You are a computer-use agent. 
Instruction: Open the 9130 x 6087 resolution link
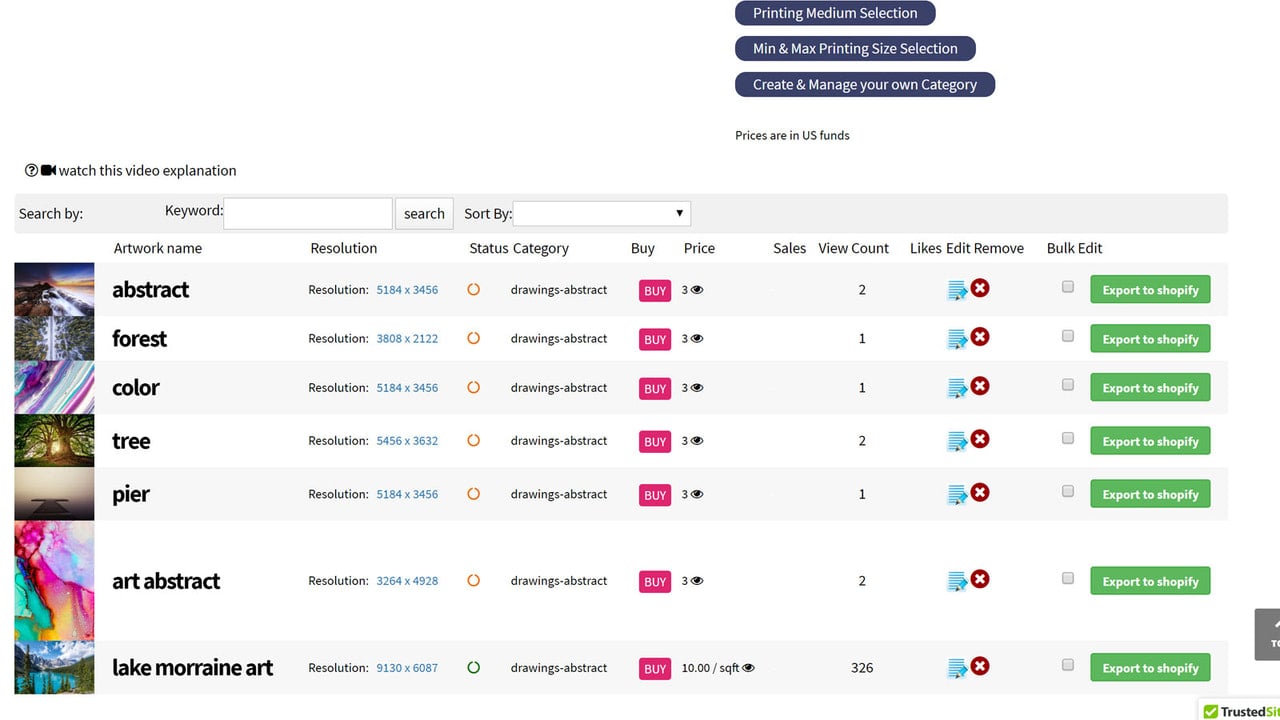point(407,668)
